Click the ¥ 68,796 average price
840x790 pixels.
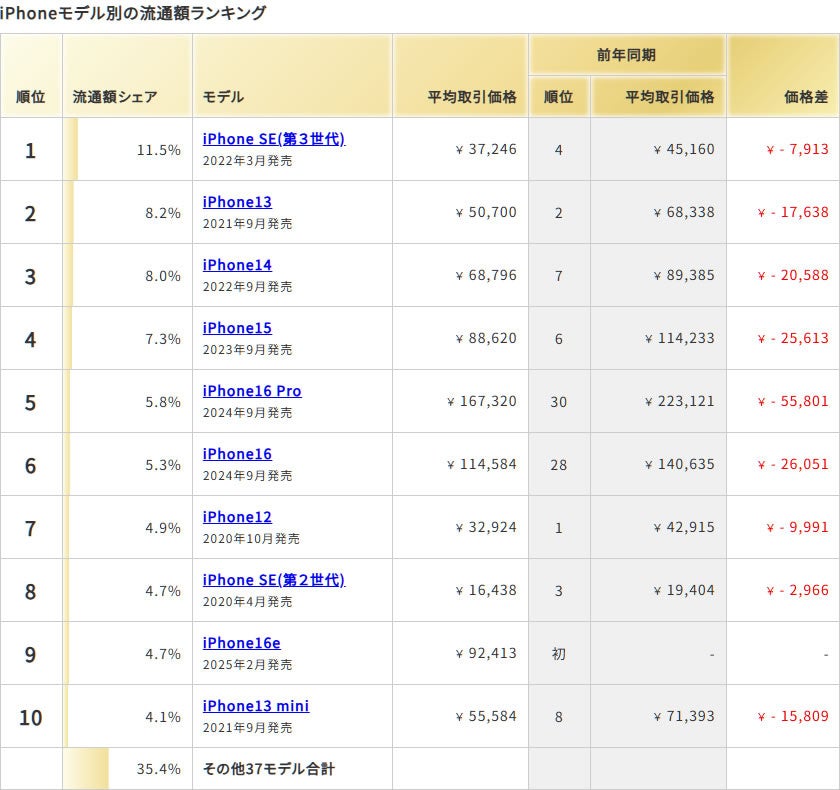click(486, 275)
